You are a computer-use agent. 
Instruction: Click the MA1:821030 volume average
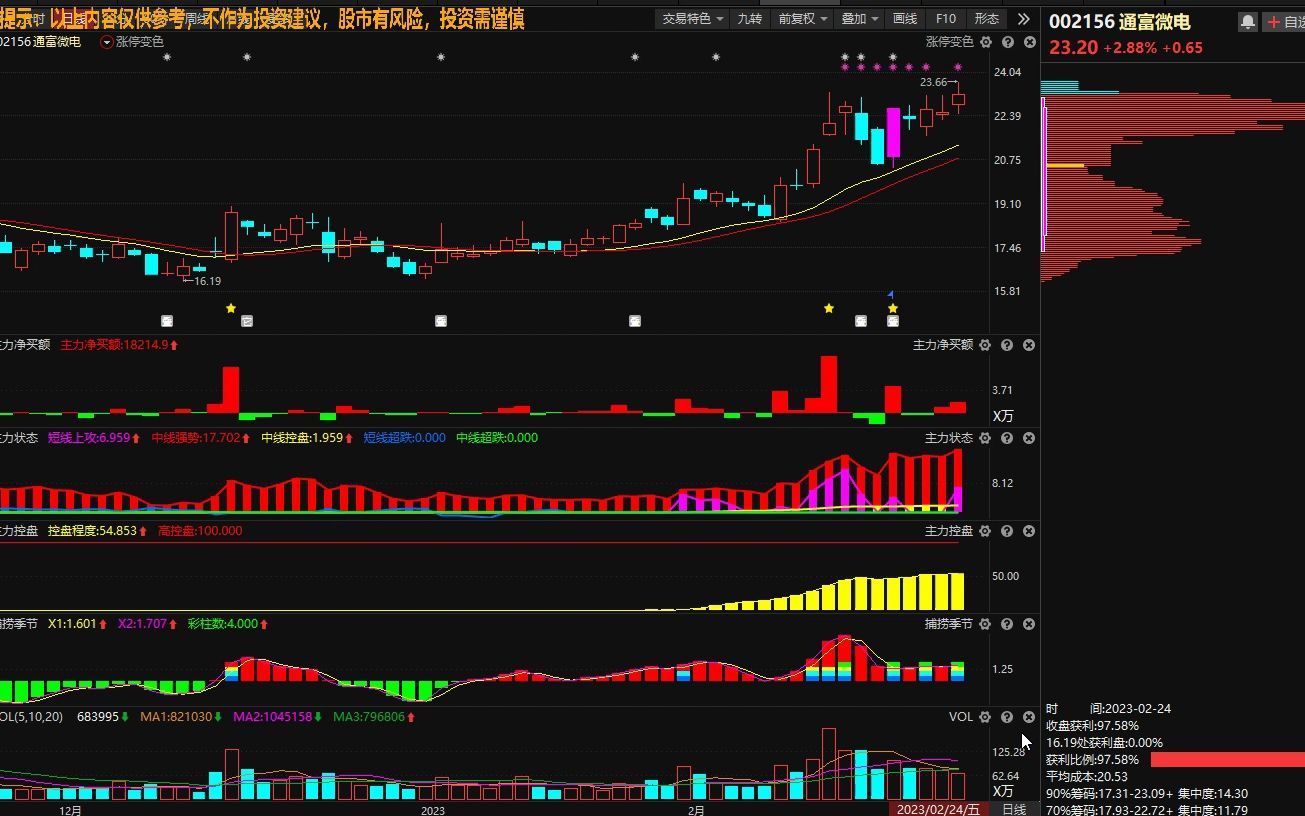(182, 717)
